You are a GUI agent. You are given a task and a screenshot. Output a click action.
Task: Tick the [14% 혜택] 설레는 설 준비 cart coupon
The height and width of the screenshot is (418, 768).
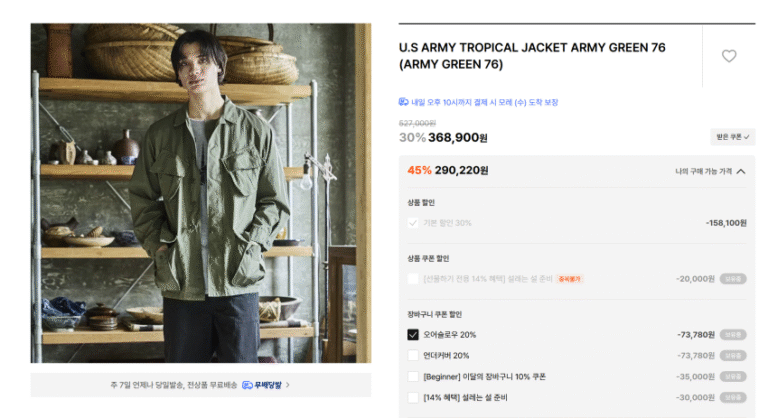(413, 398)
